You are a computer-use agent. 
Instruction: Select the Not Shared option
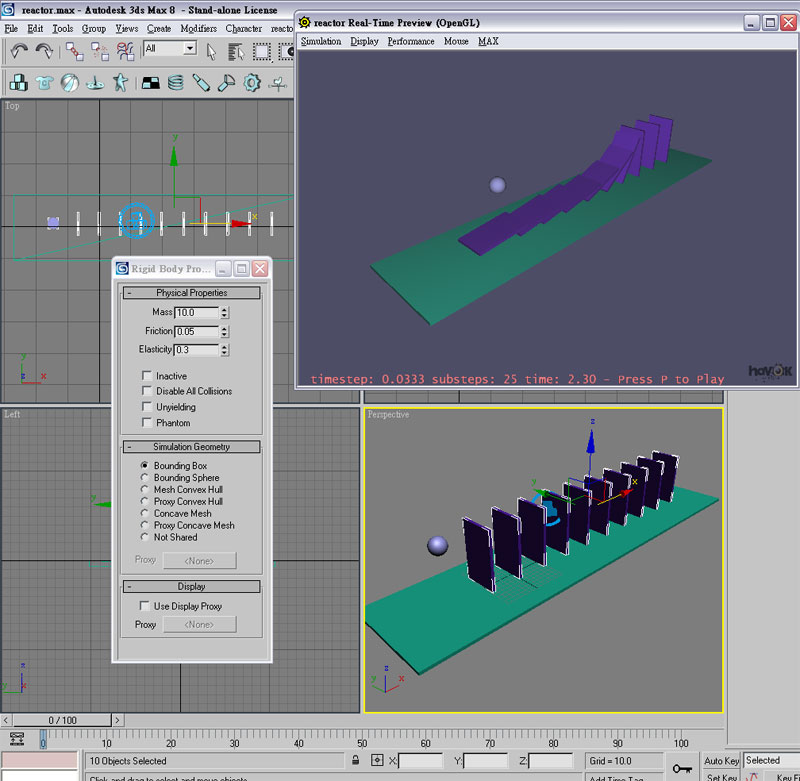point(145,537)
